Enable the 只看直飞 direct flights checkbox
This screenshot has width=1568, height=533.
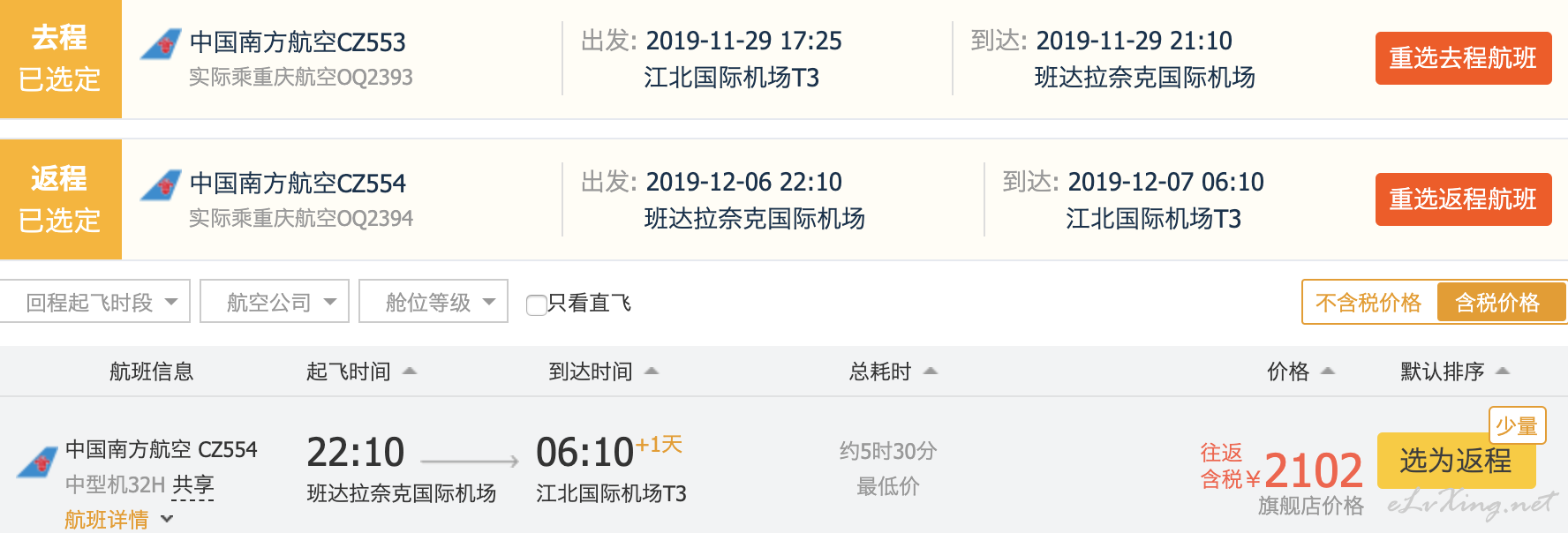536,304
